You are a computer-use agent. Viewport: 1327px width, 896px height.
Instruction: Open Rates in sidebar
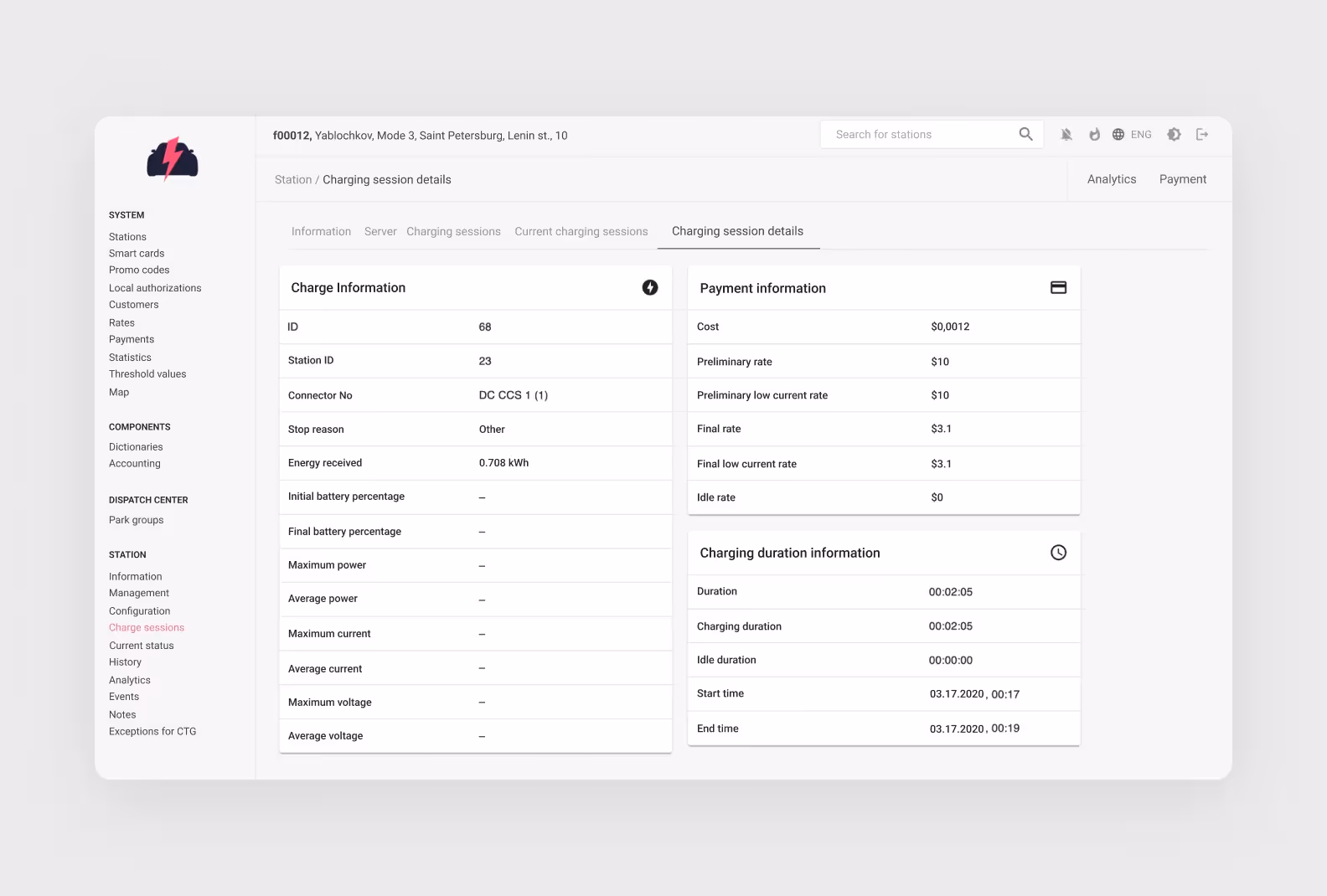(x=121, y=322)
